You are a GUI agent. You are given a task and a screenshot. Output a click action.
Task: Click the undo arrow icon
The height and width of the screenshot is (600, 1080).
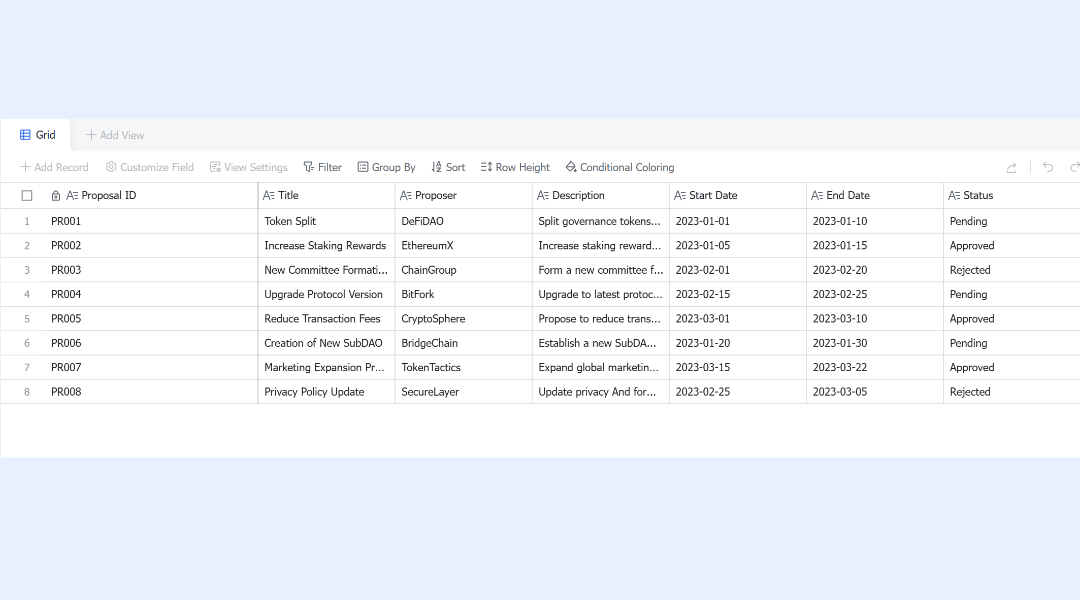tap(1048, 167)
